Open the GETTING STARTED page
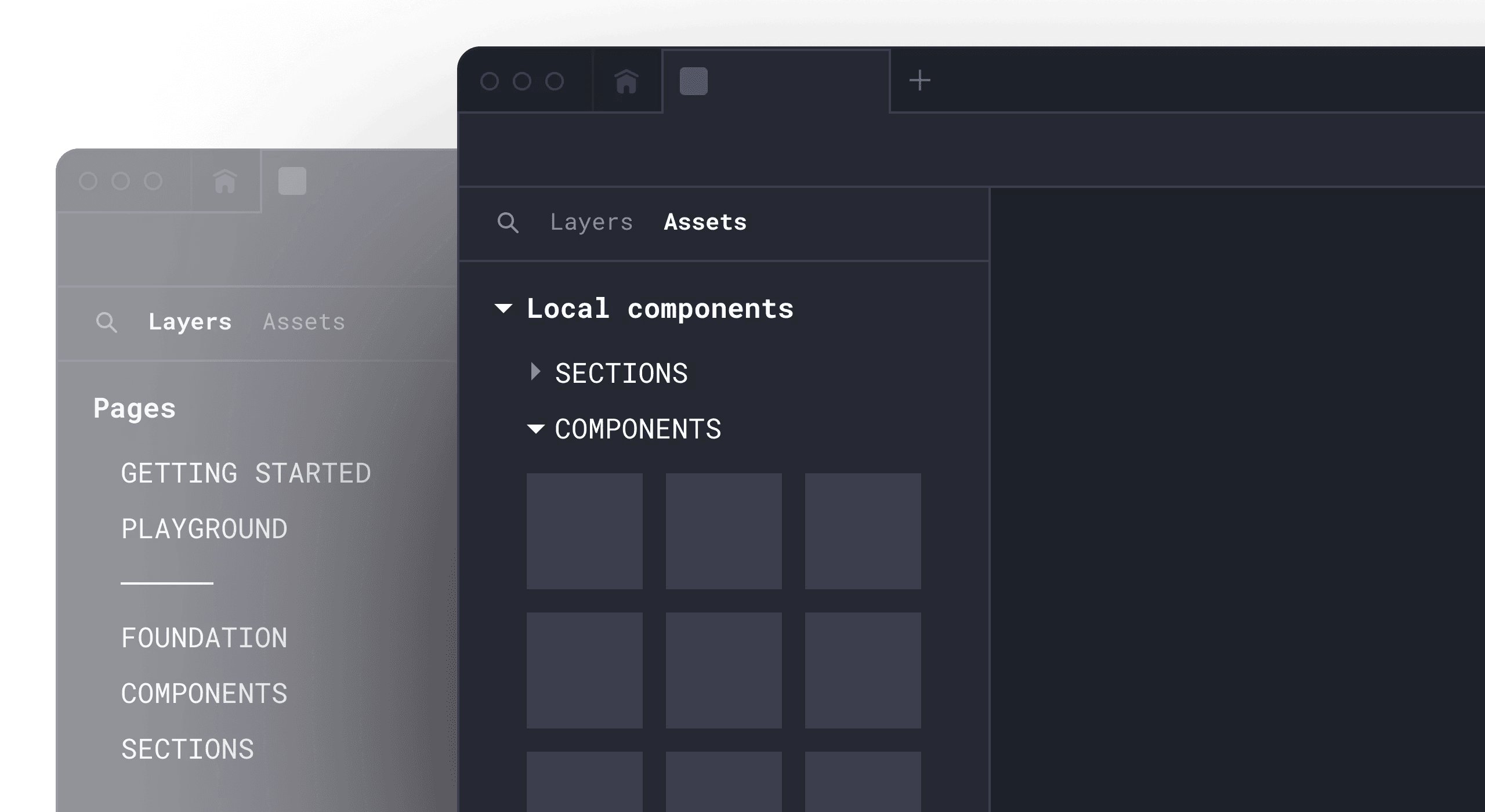 [246, 473]
